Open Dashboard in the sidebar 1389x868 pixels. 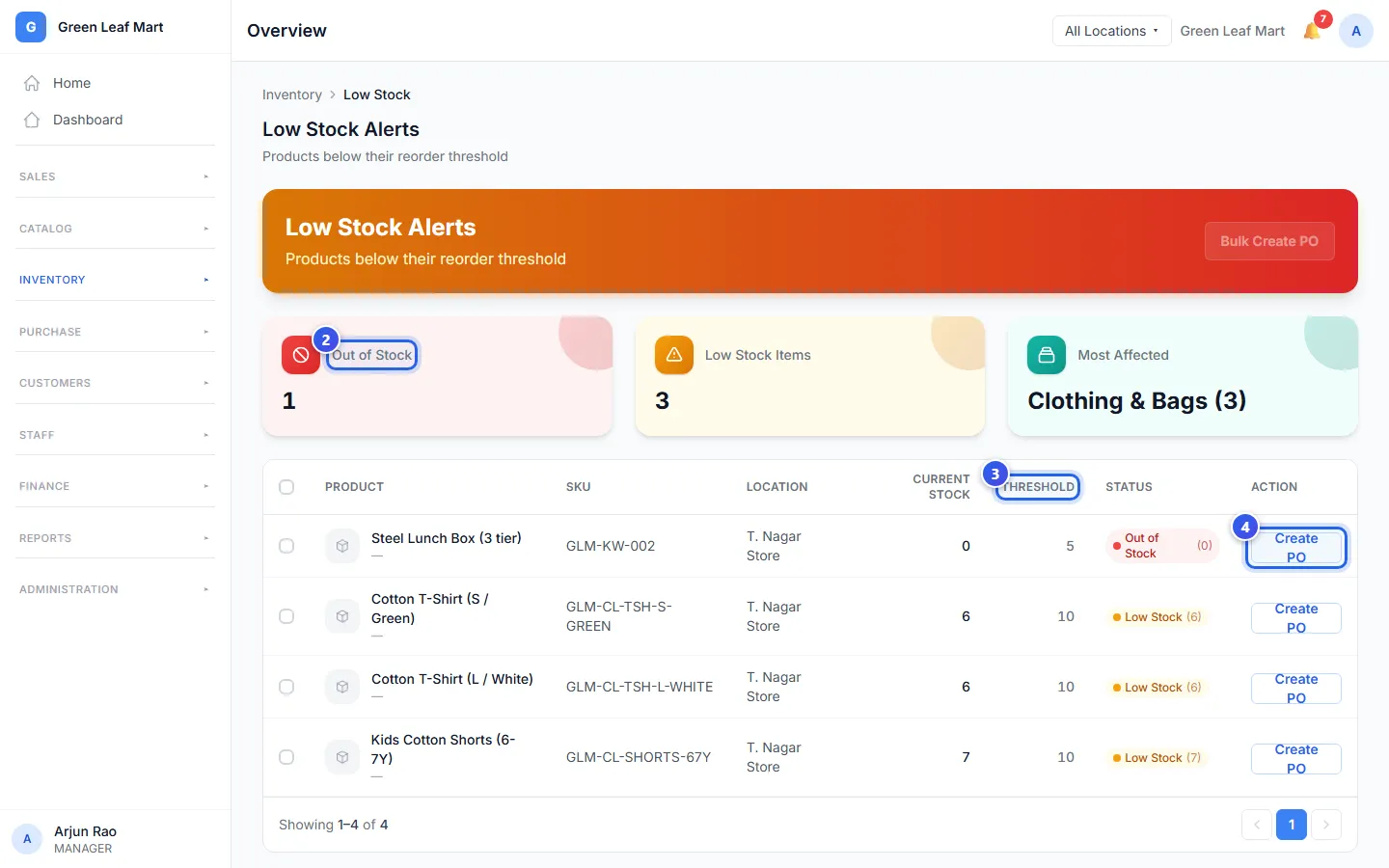pyautogui.click(x=115, y=120)
